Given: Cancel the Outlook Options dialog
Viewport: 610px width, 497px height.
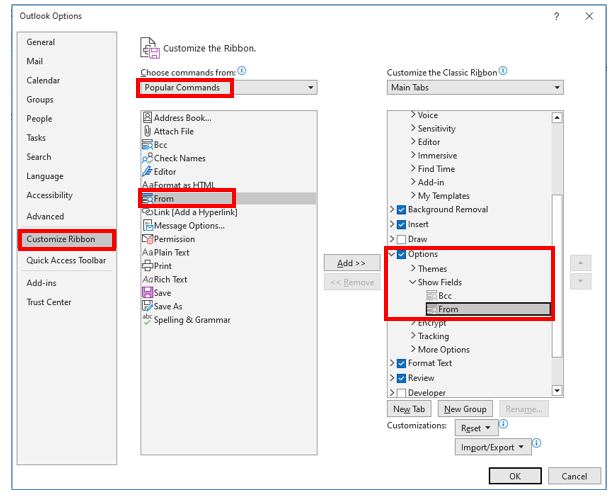Looking at the screenshot, I should (574, 476).
